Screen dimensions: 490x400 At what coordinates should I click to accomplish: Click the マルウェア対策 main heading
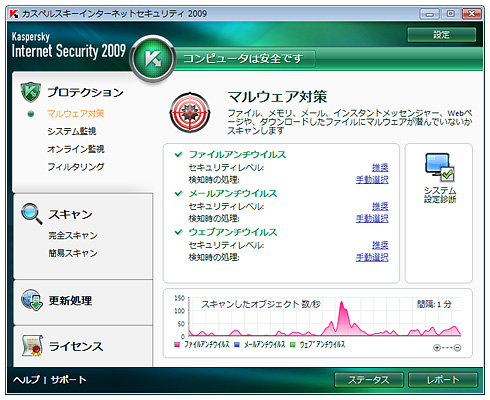pos(277,97)
